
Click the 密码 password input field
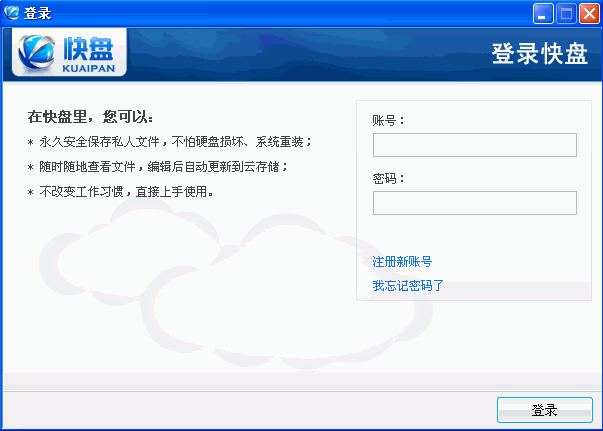click(475, 203)
